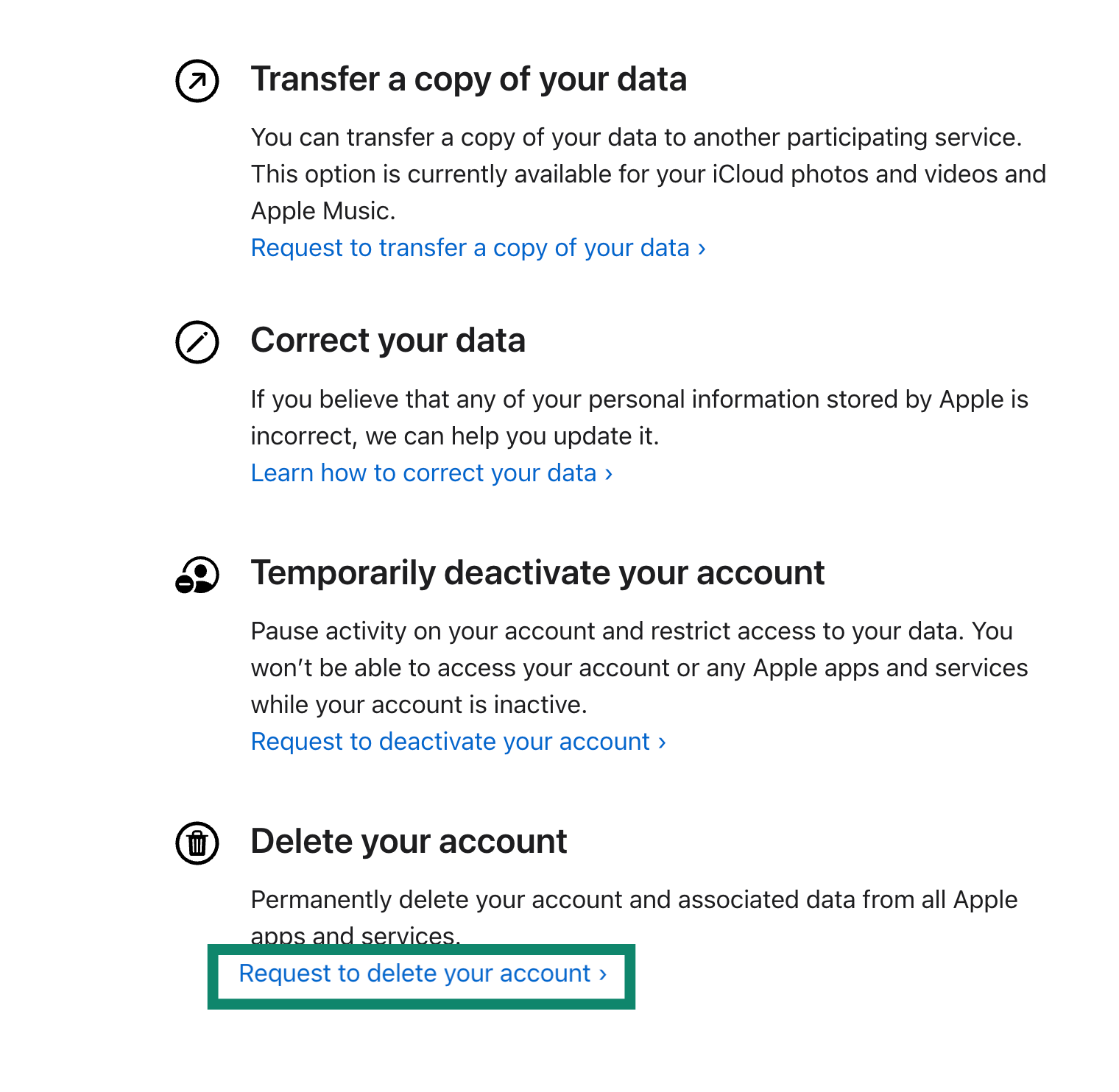
Task: Click the chevron after the correct data link
Action: pos(609,474)
